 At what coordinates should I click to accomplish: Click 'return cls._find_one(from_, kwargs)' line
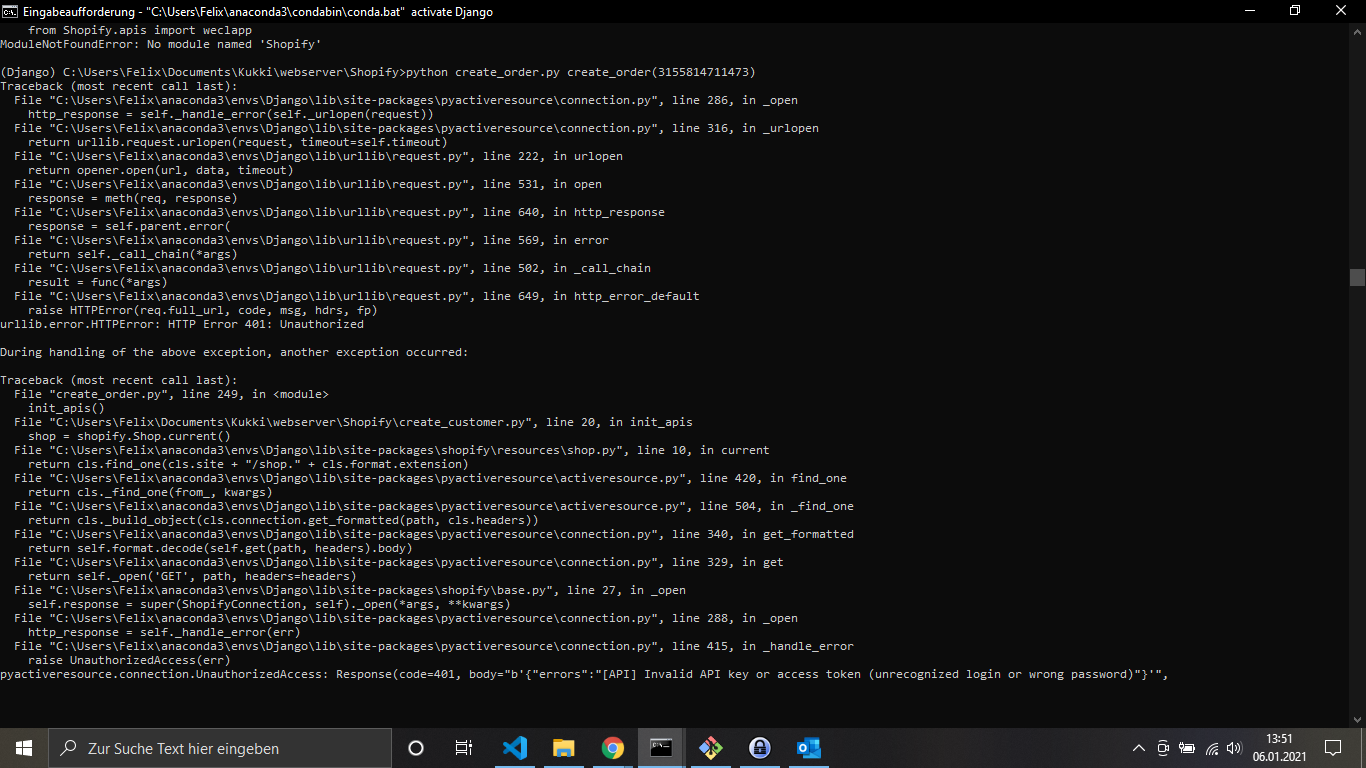150,492
